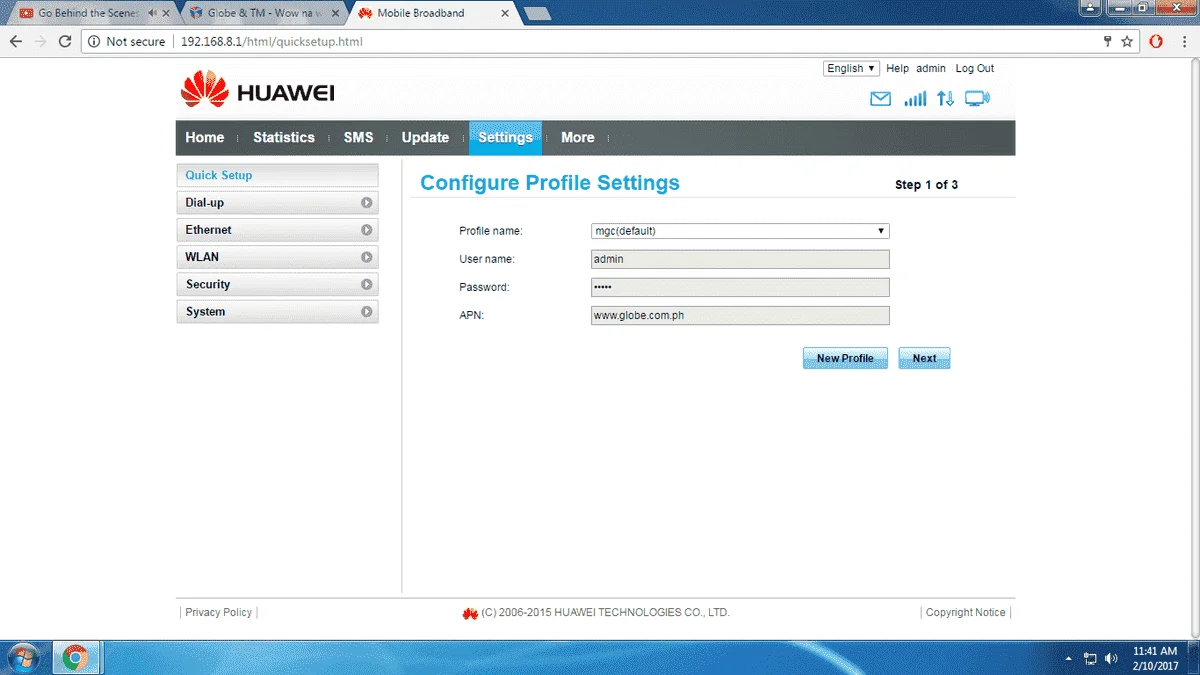1200x675 pixels.
Task: Select Quick Setup in the sidebar
Action: tap(277, 175)
